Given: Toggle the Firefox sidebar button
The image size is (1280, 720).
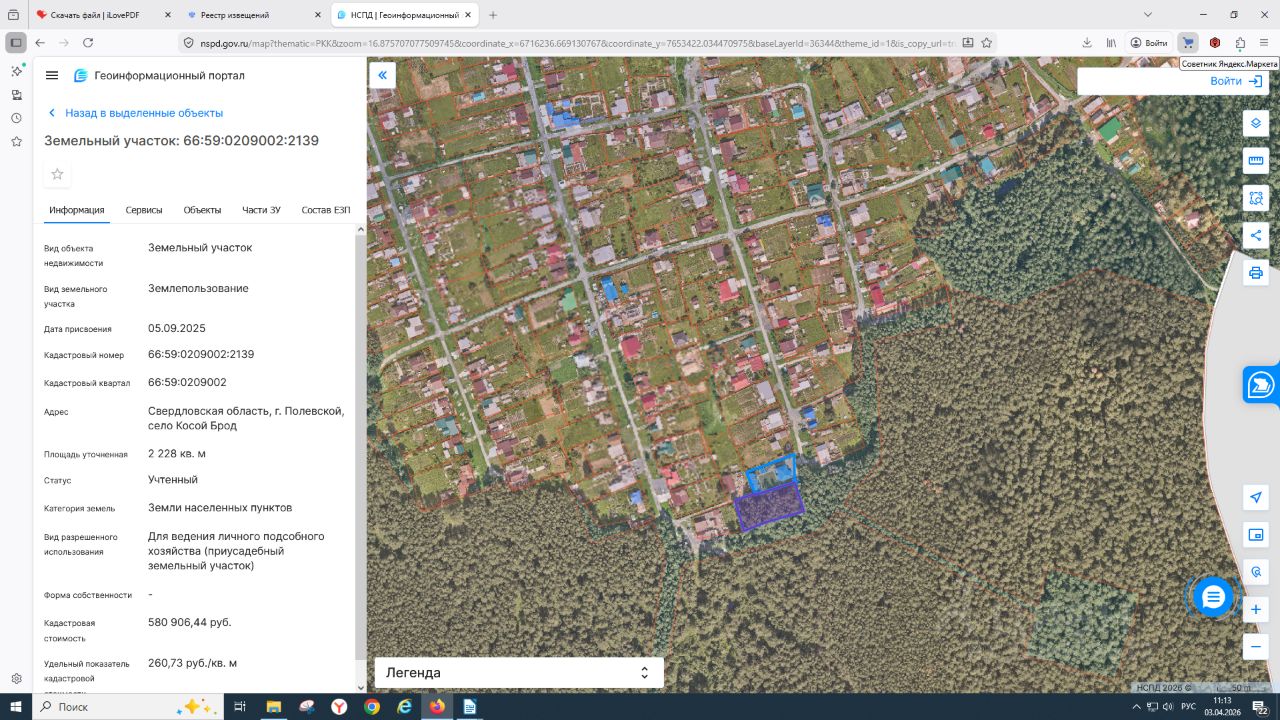Looking at the screenshot, I should [x=16, y=43].
